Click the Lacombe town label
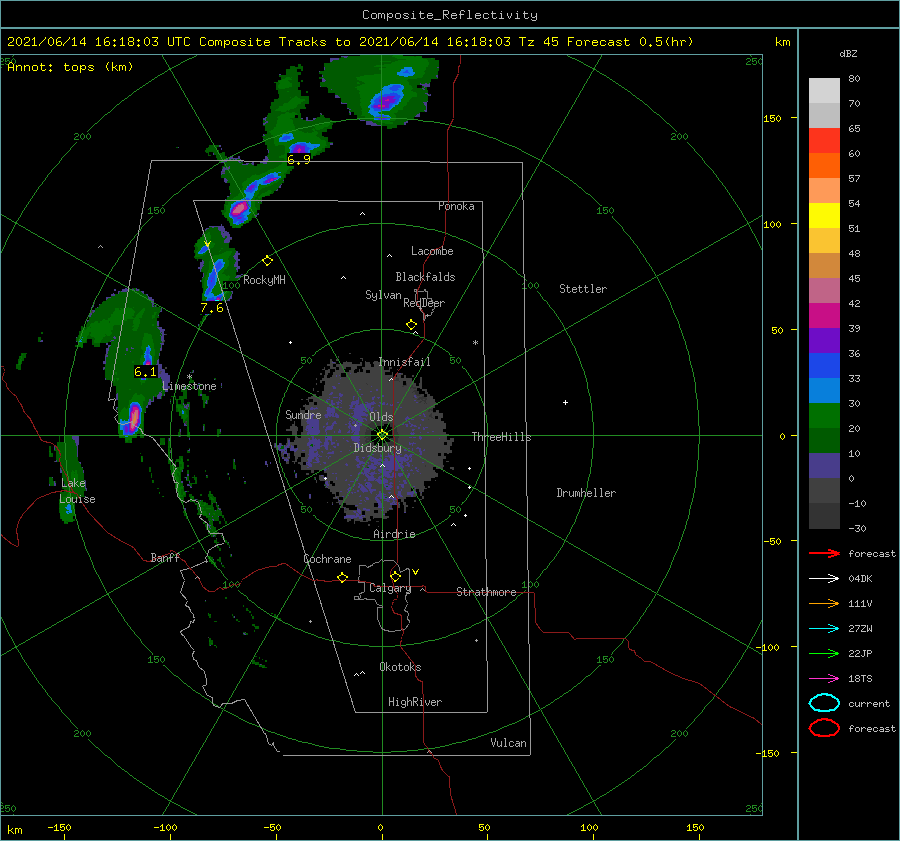The image size is (900, 841). tap(432, 251)
